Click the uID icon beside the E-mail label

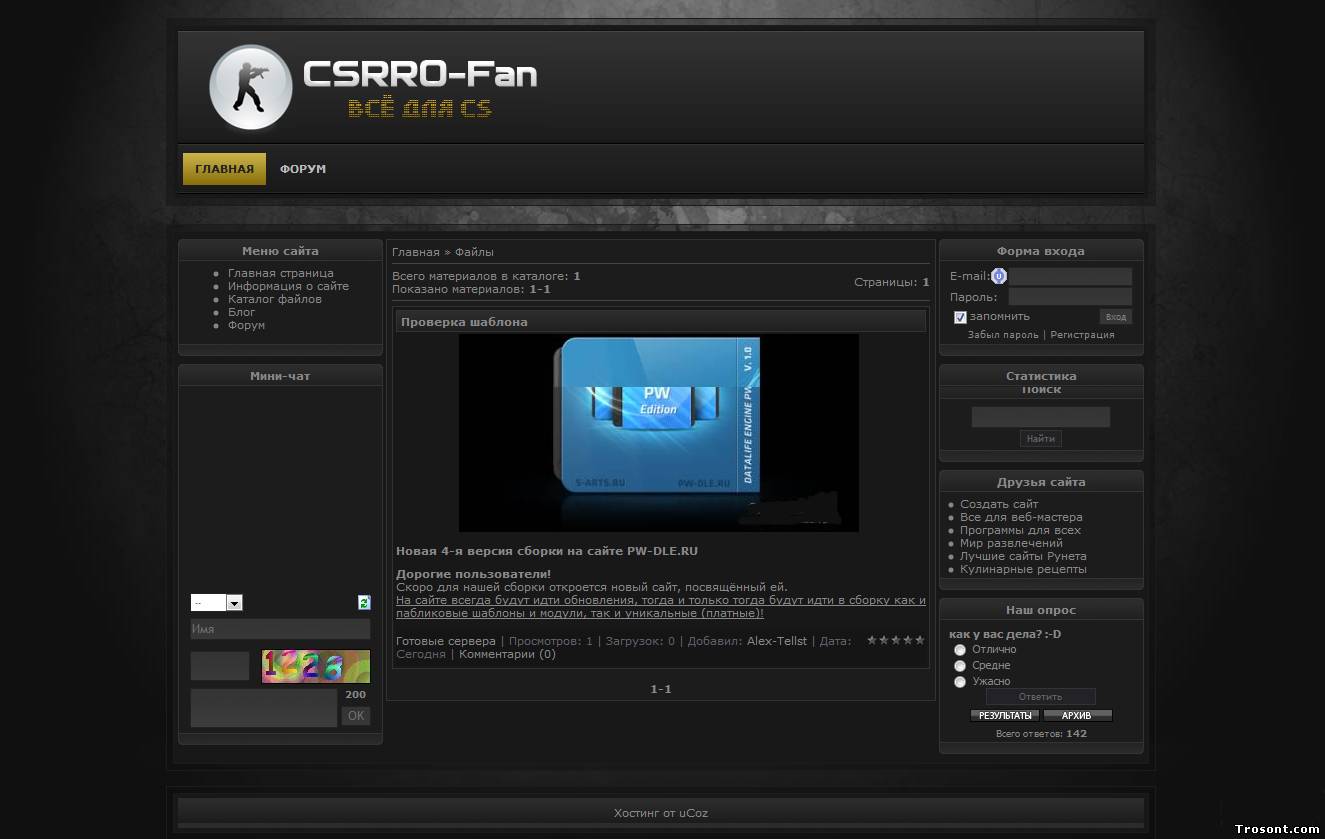point(999,276)
